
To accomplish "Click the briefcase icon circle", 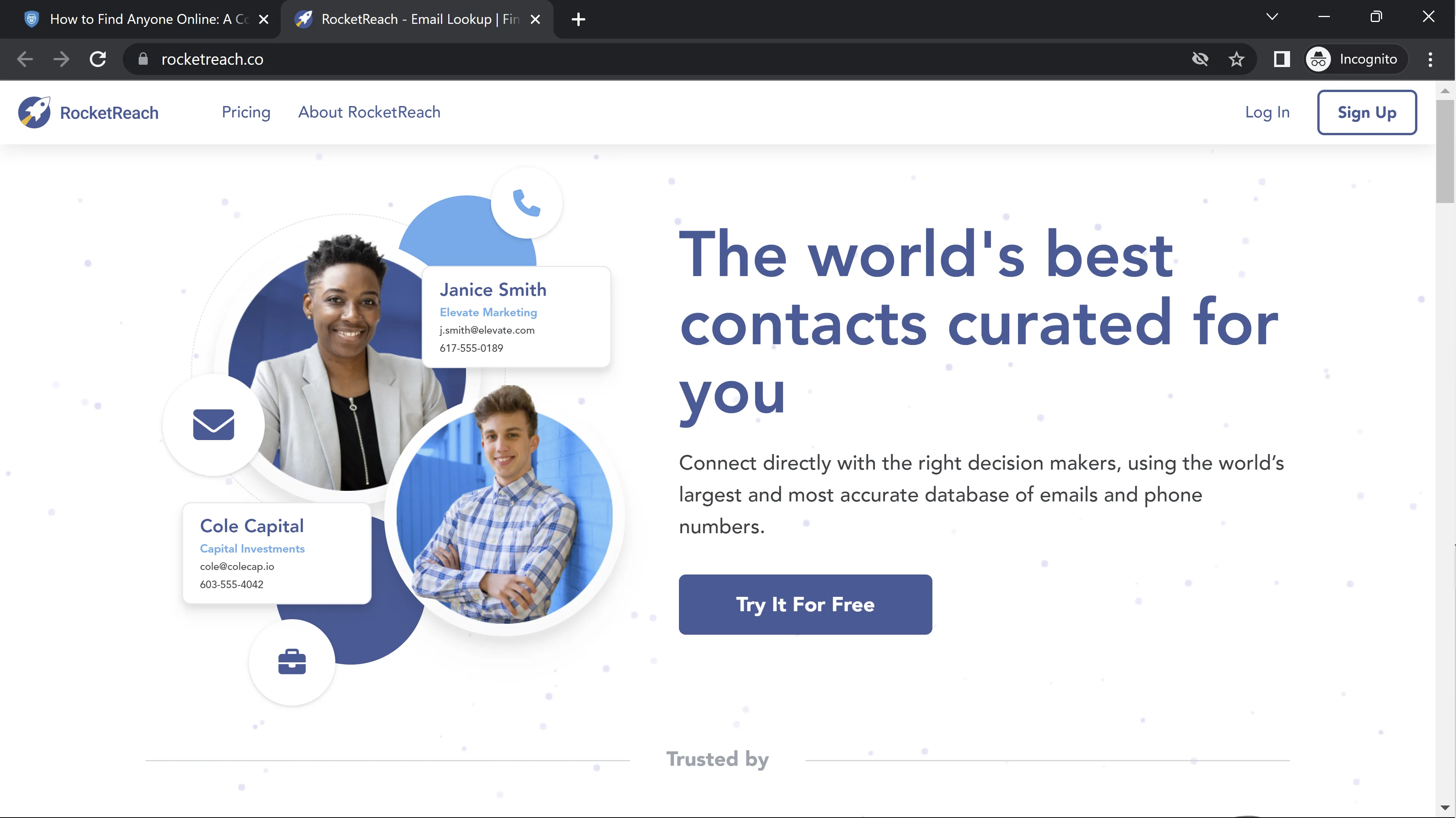I will point(292,662).
